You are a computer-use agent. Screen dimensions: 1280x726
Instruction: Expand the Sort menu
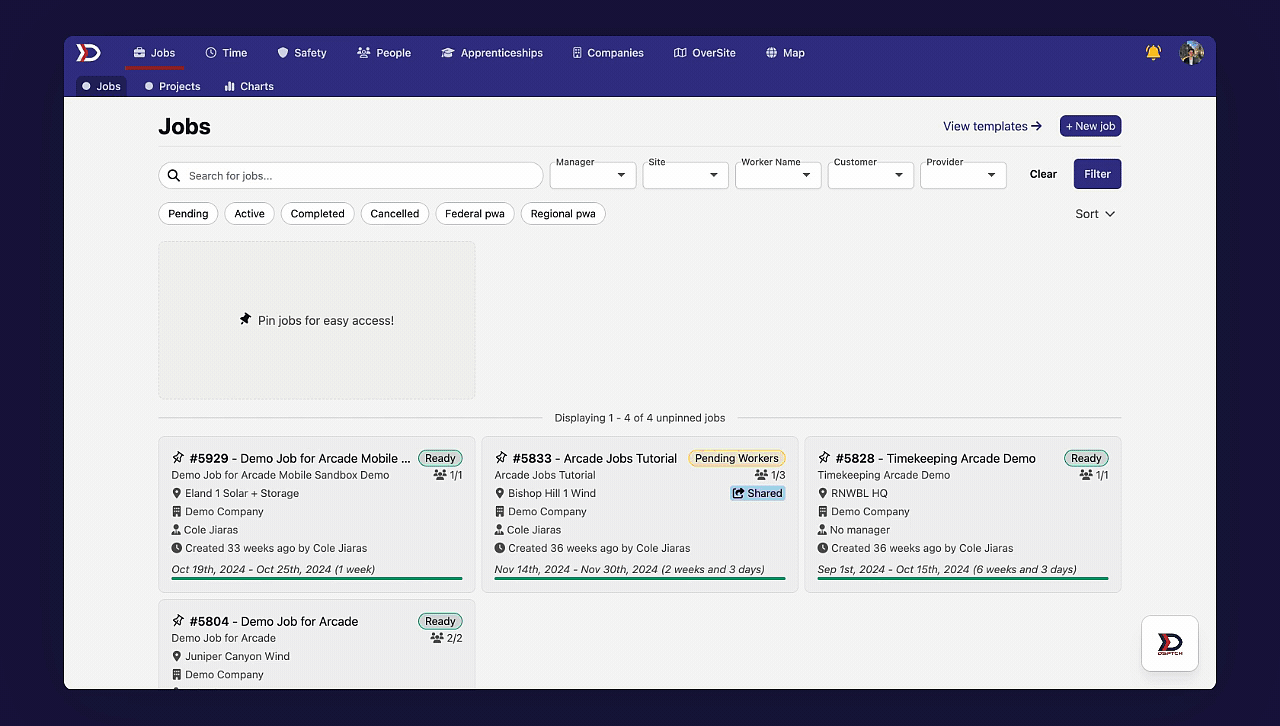[x=1095, y=214]
